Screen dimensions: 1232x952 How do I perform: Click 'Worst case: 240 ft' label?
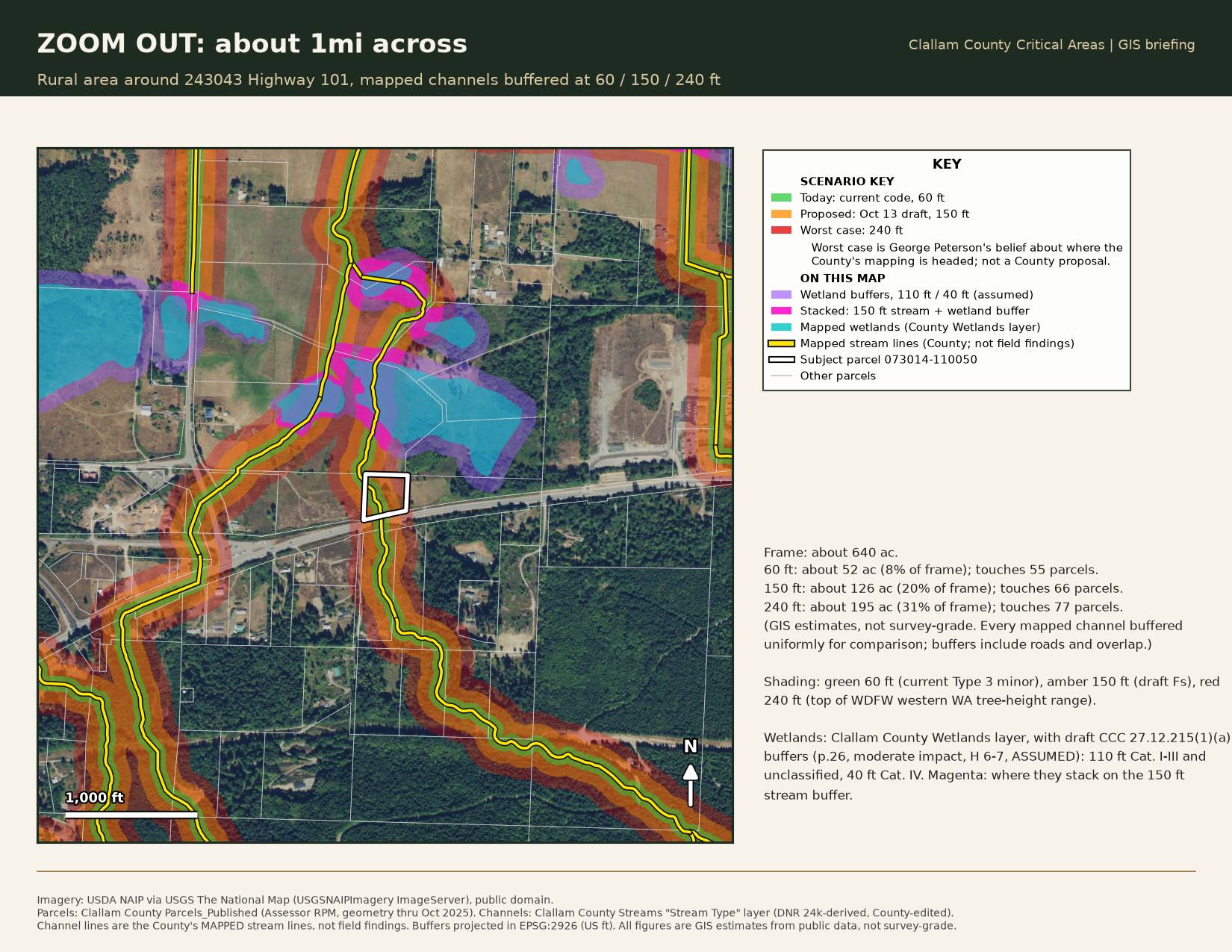[851, 231]
